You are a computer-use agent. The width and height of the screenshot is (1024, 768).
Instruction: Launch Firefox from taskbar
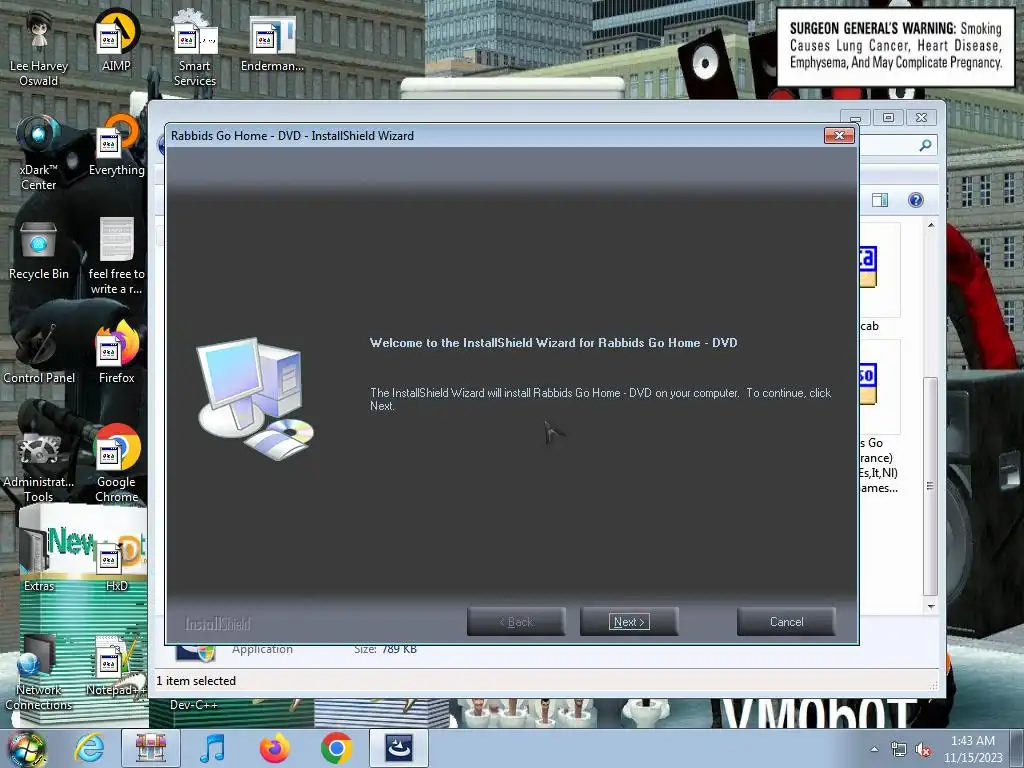point(274,748)
